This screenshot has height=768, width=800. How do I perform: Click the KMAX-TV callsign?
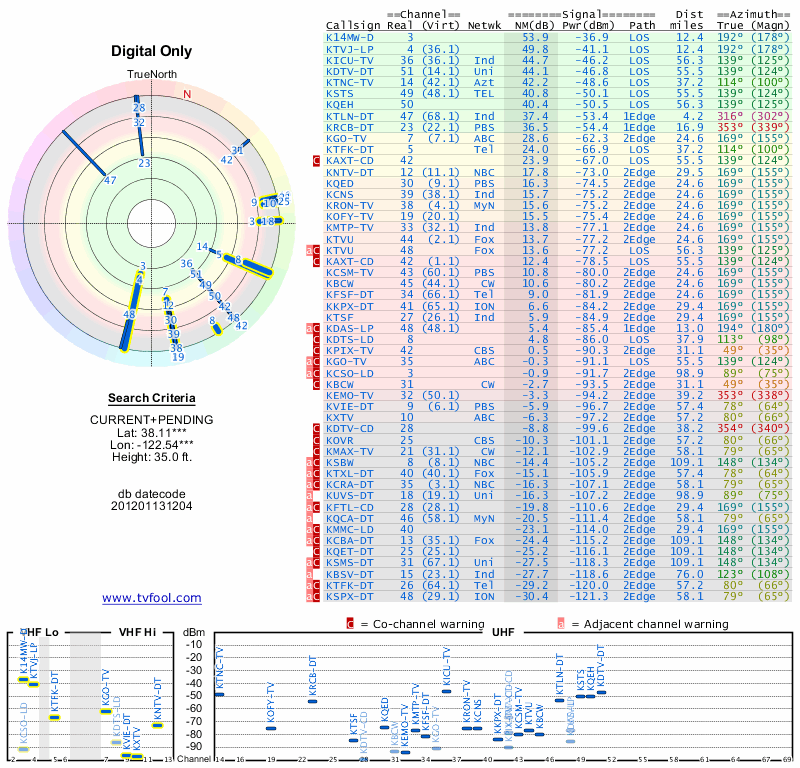(350, 452)
